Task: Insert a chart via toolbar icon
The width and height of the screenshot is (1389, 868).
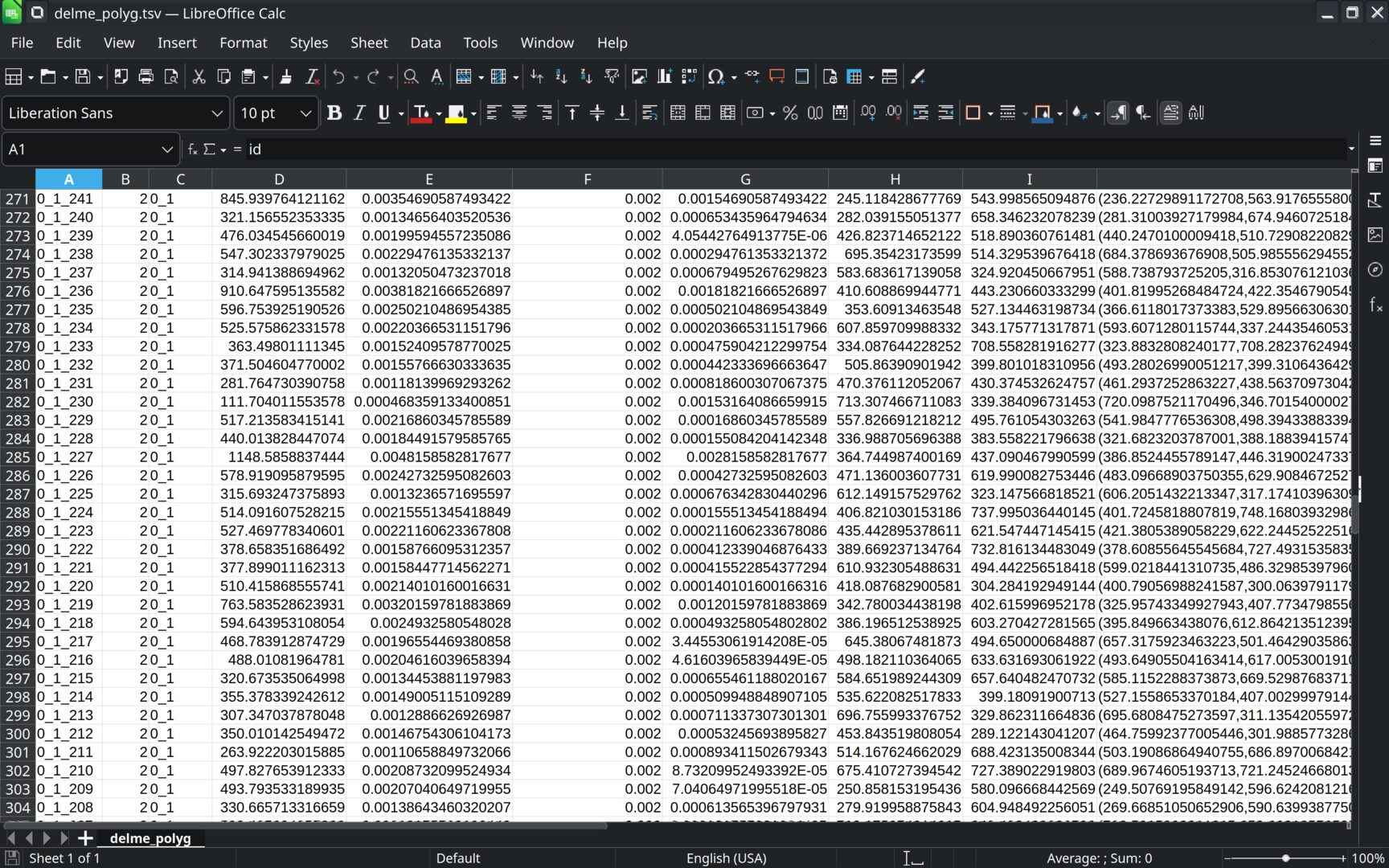Action: (x=664, y=76)
